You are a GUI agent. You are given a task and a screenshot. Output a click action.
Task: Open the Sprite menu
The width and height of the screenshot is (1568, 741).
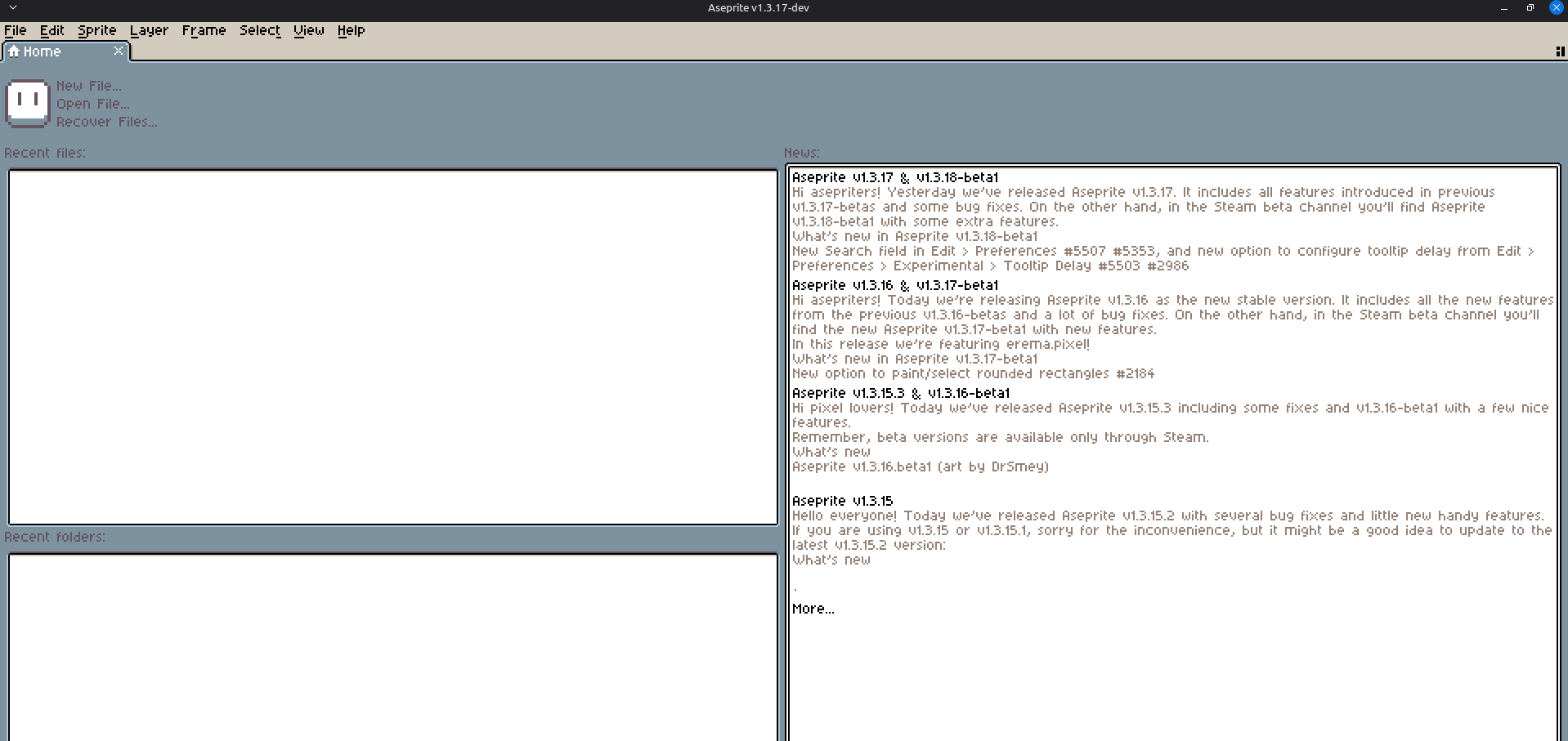pos(96,30)
